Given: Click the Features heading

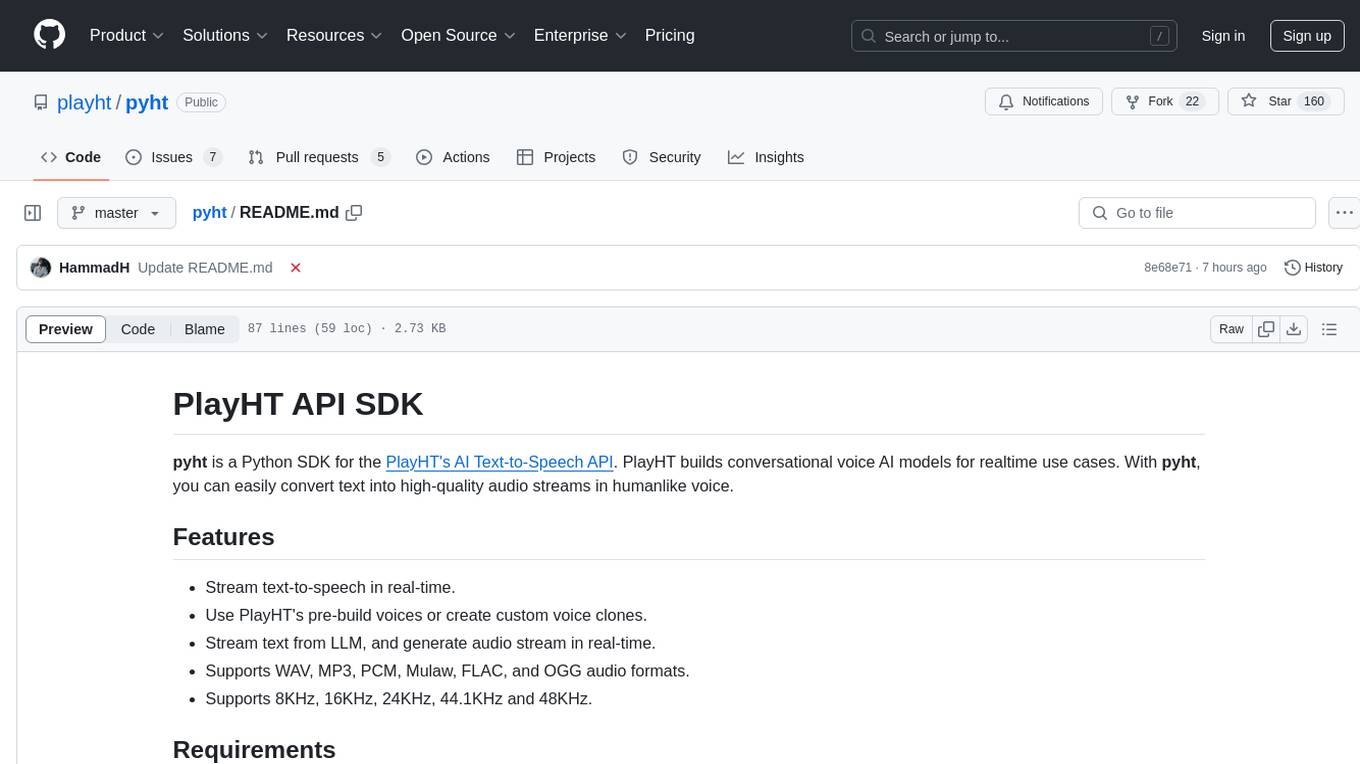Looking at the screenshot, I should click(x=223, y=537).
